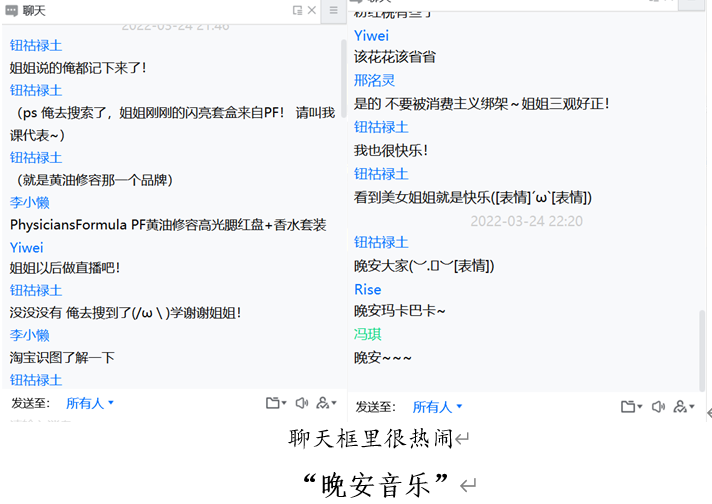Toggle the speaker icon in left chat

[301, 404]
